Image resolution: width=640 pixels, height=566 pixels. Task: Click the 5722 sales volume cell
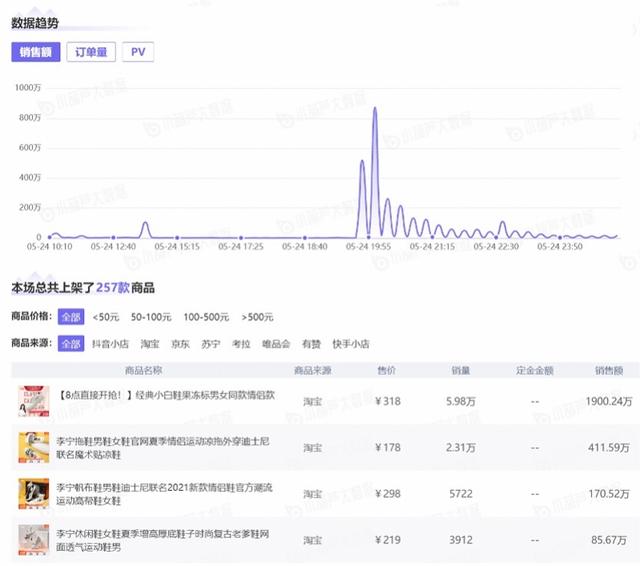tap(461, 494)
